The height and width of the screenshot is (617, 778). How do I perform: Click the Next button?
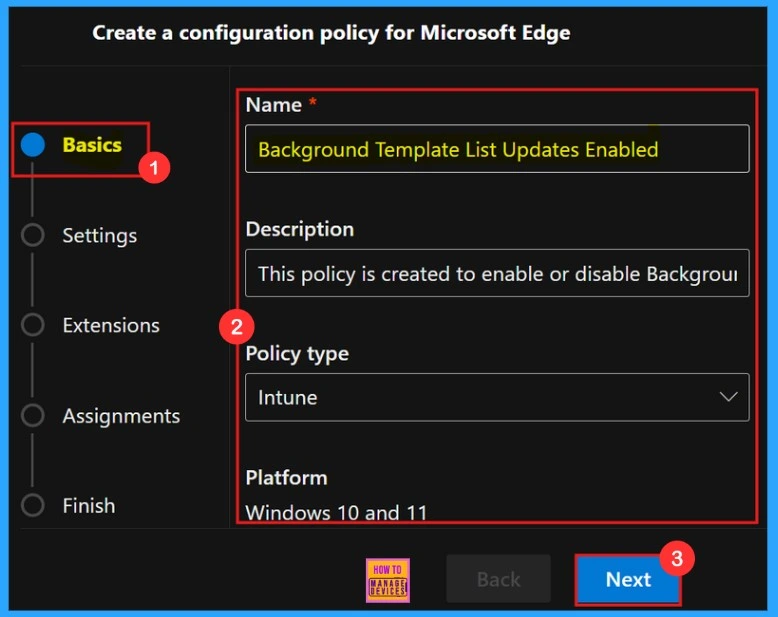pyautogui.click(x=628, y=579)
